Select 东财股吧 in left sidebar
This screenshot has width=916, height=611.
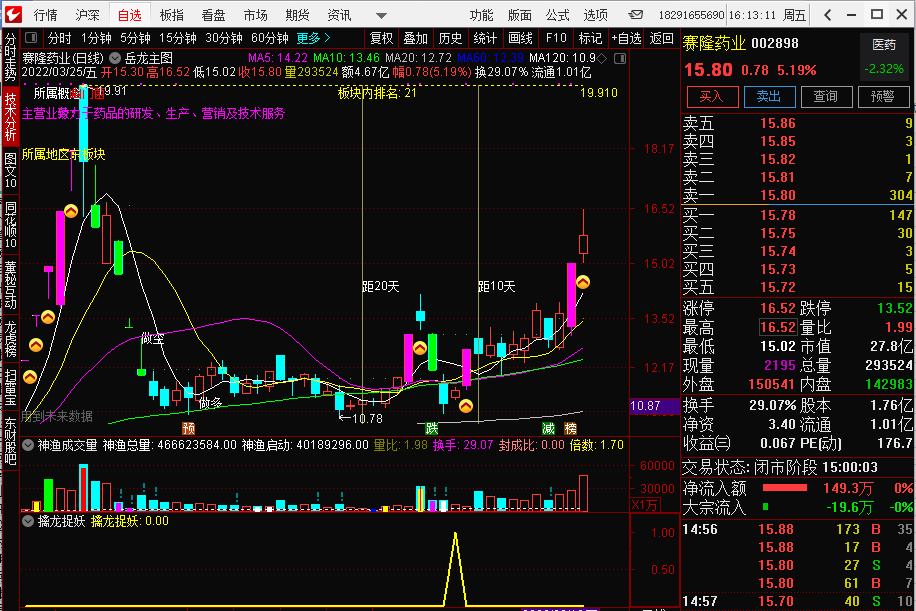point(11,440)
